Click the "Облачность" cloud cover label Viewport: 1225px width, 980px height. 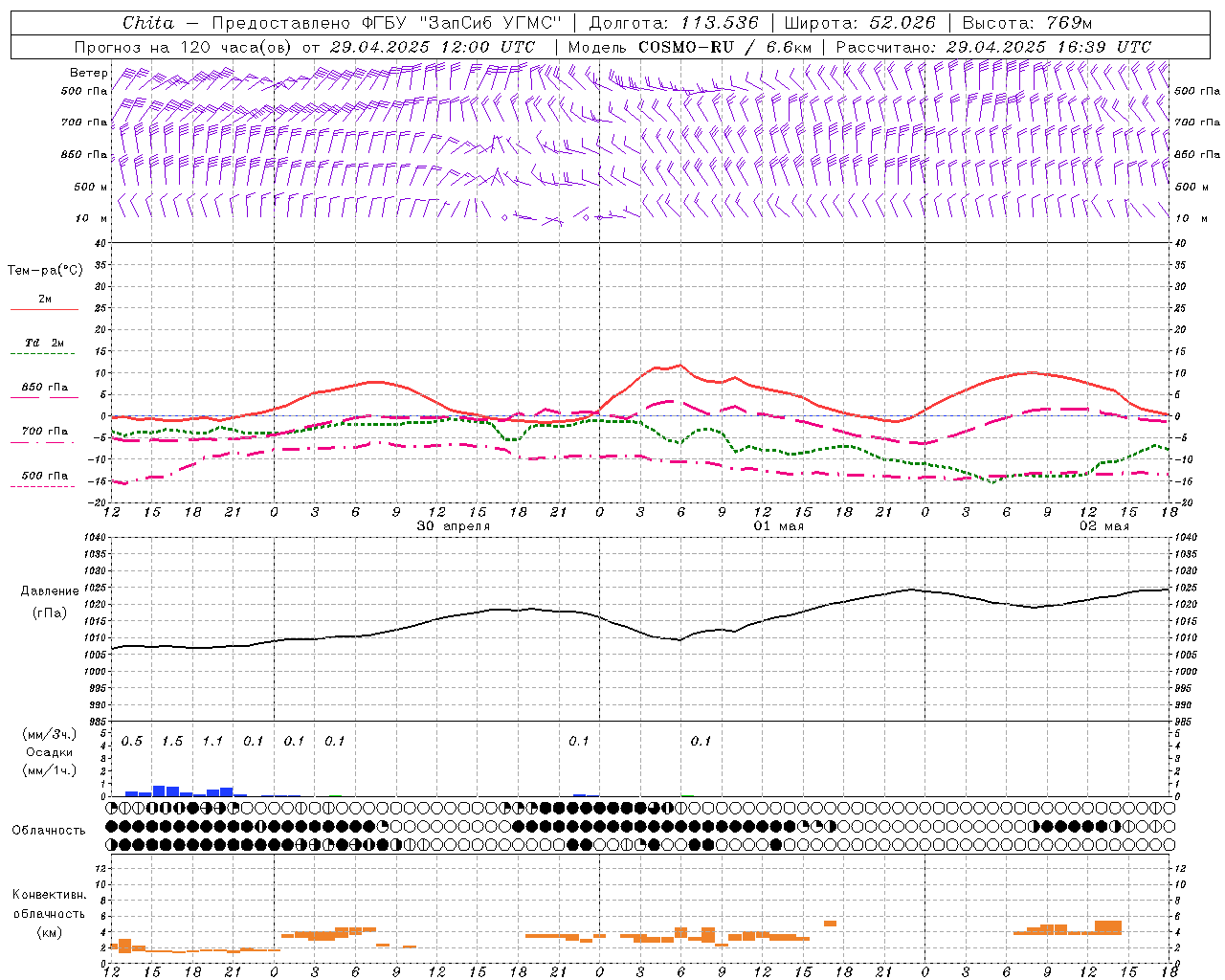click(49, 831)
